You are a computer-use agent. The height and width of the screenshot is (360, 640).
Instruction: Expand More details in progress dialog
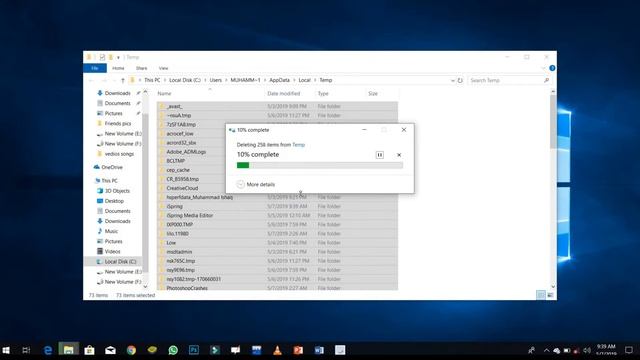[256, 184]
